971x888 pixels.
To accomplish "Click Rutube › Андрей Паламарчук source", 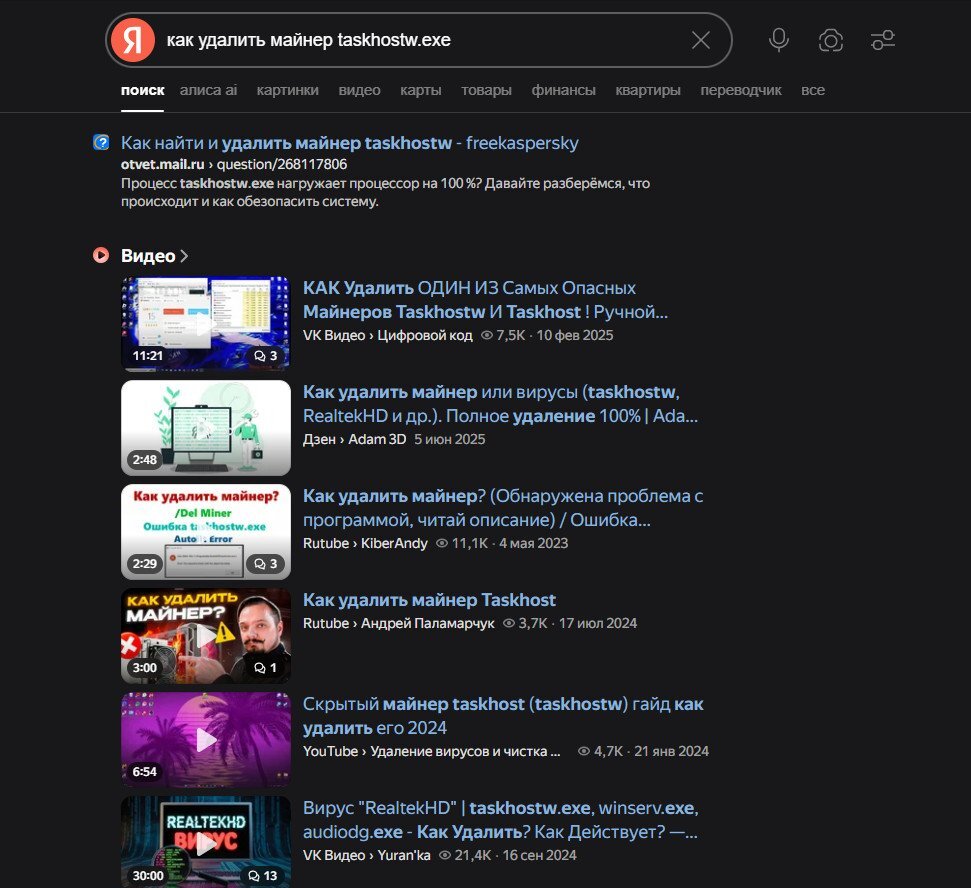I will coord(398,623).
